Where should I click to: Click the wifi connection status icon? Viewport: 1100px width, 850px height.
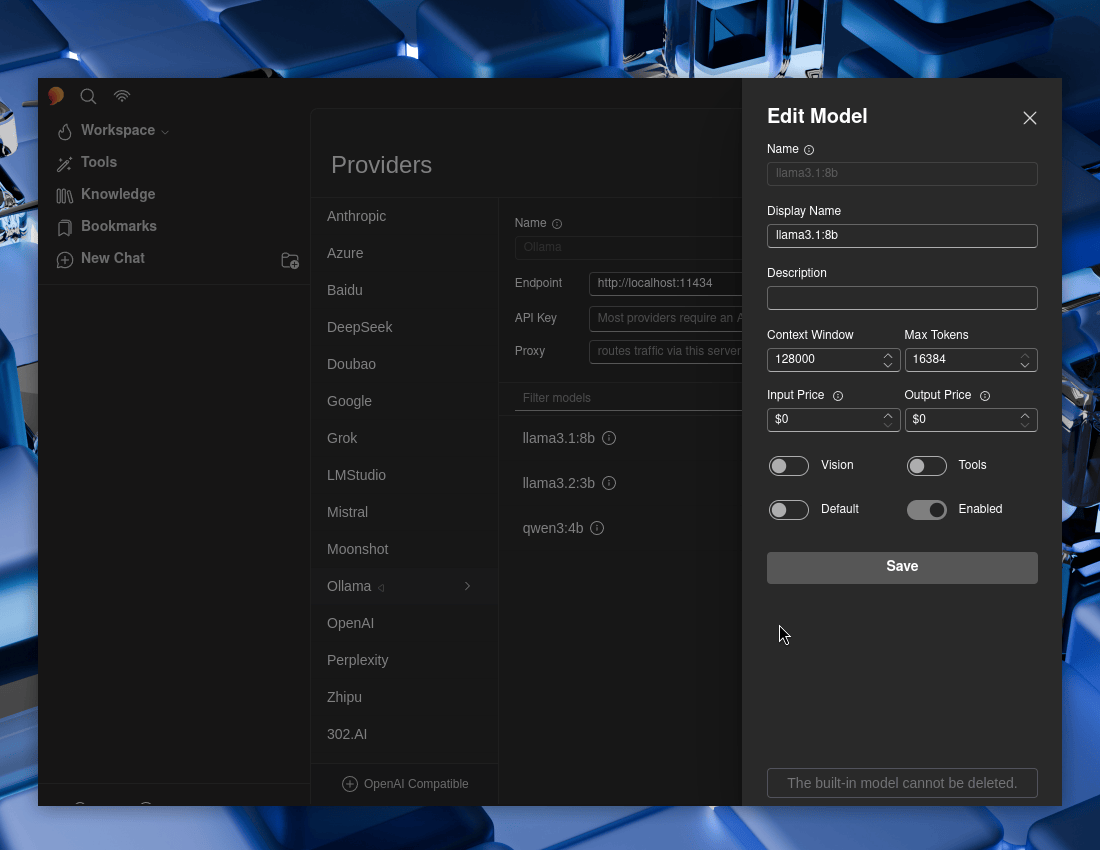pyautogui.click(x=122, y=97)
